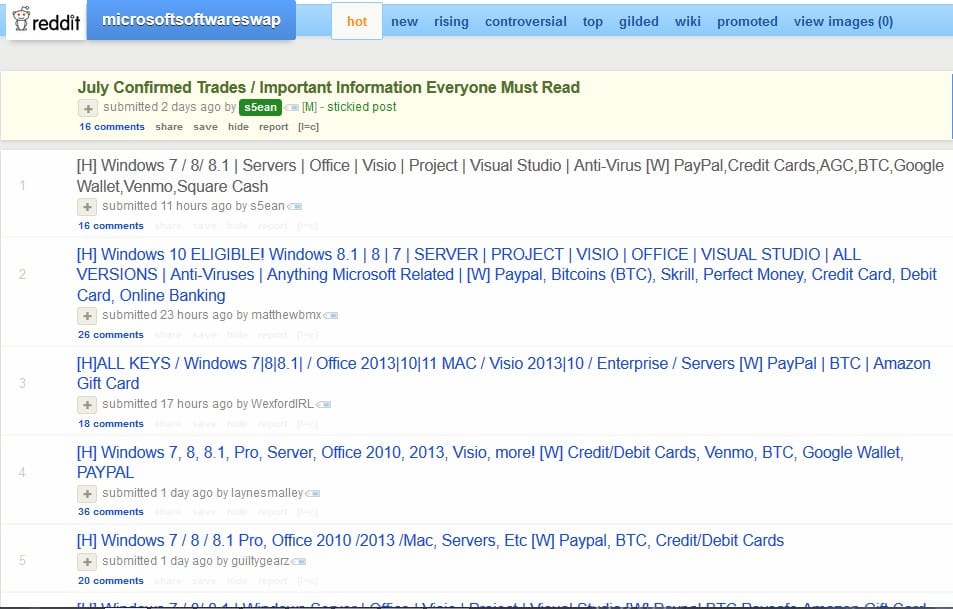Share the July Confirmed Trades post
Image resolution: width=953 pixels, height=609 pixels.
169,127
